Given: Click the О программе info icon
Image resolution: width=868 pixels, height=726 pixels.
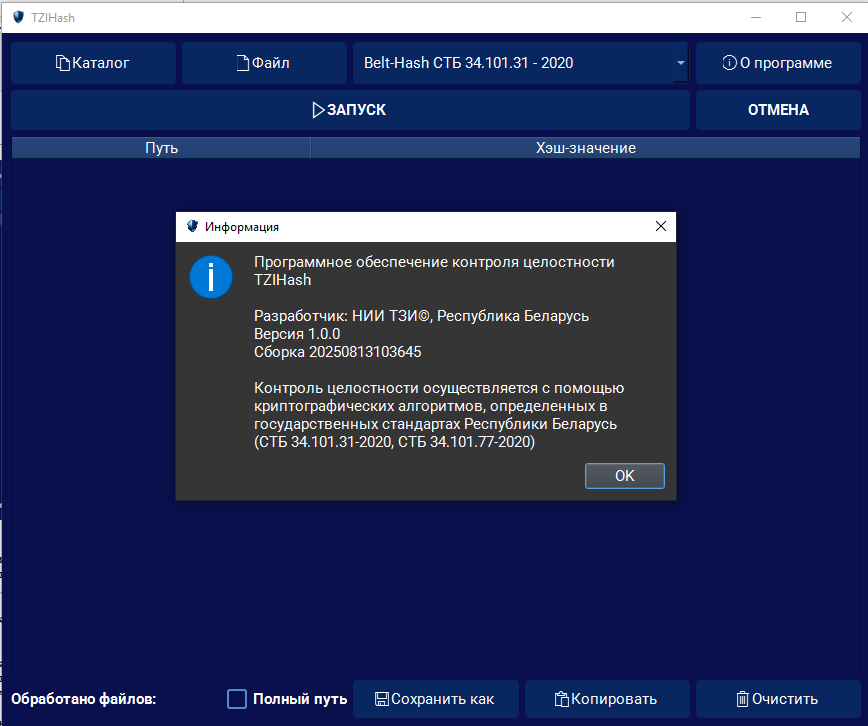Looking at the screenshot, I should click(729, 63).
